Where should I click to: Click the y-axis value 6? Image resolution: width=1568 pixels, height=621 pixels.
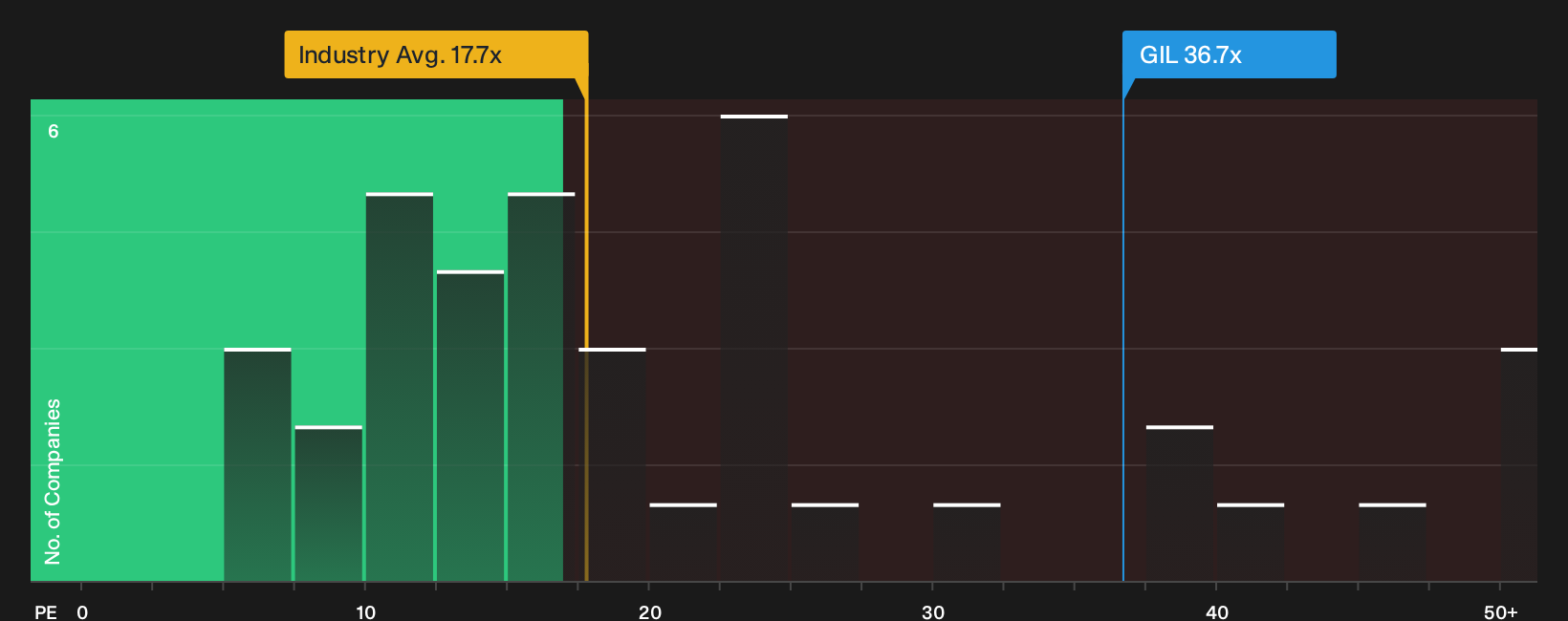(54, 131)
